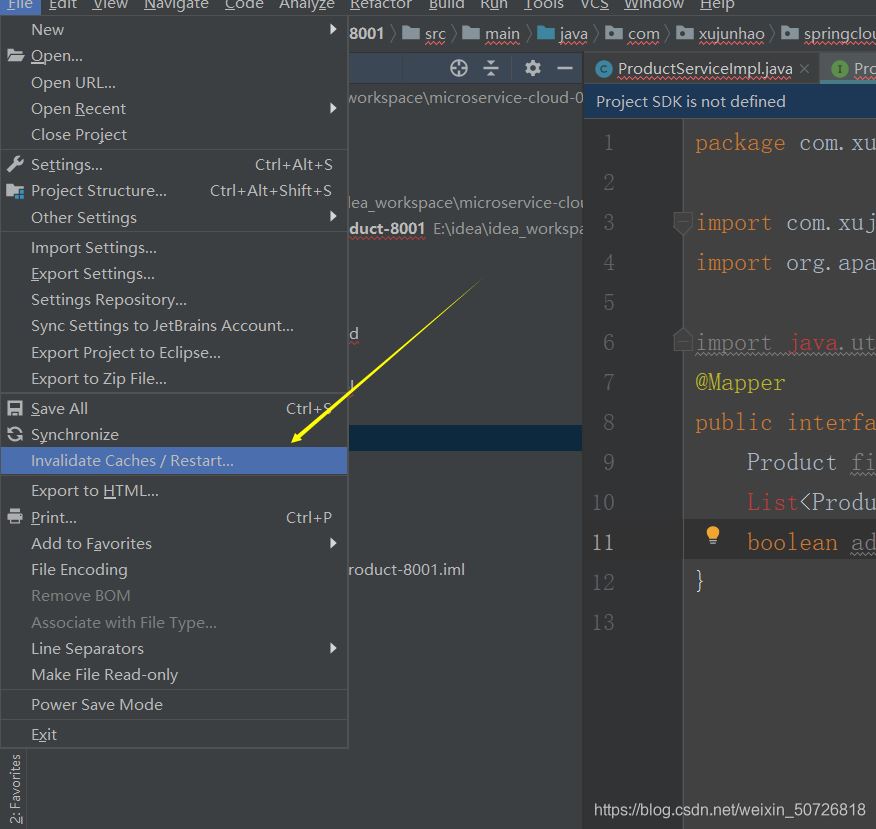The image size is (876, 829).
Task: Click the locate/scroll-from-source crosshair icon
Action: (x=459, y=68)
